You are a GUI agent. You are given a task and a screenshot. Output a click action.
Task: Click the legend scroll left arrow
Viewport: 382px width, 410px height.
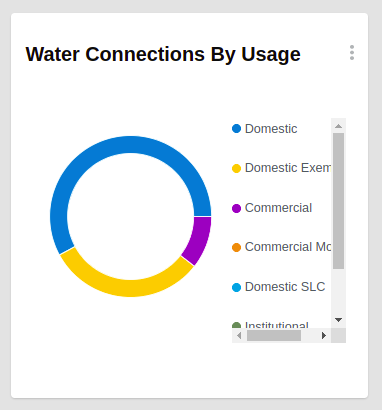click(x=239, y=335)
